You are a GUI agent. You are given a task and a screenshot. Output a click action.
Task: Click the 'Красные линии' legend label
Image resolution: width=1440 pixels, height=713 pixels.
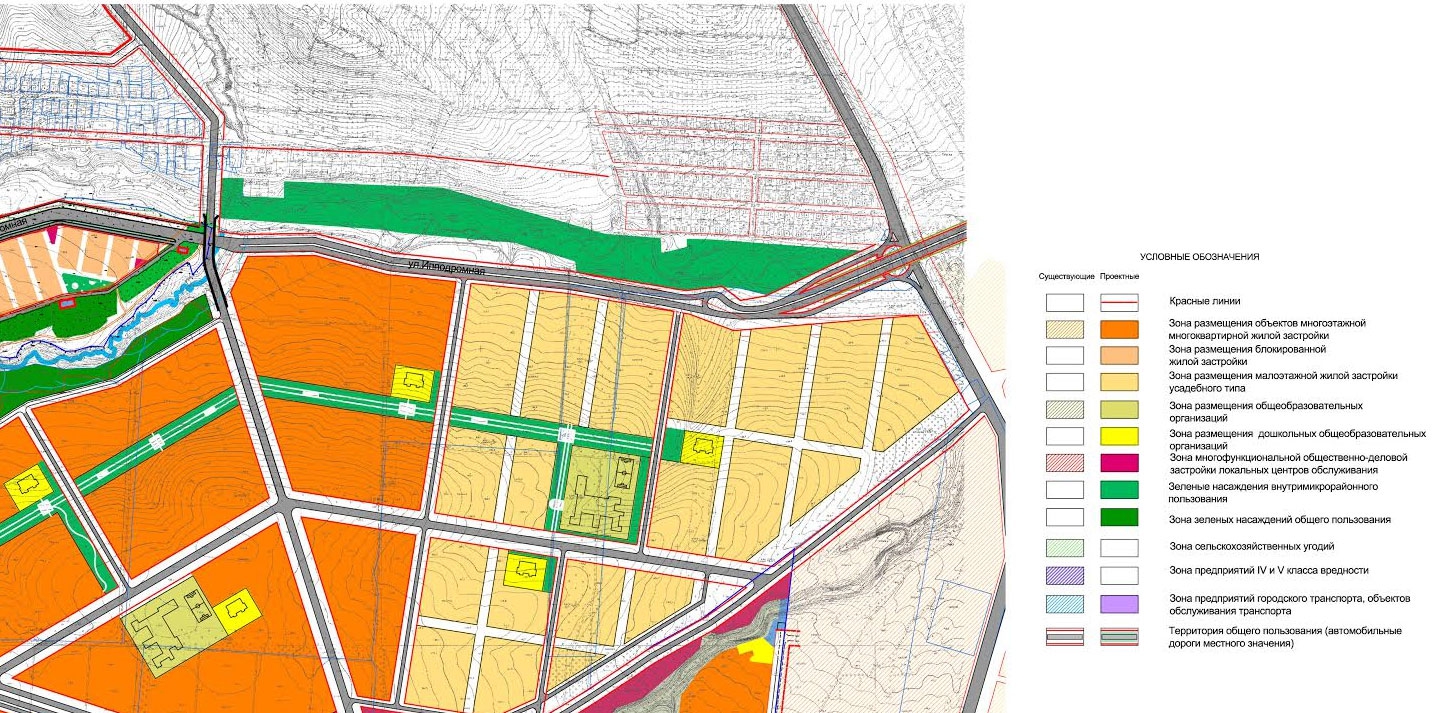(1203, 300)
